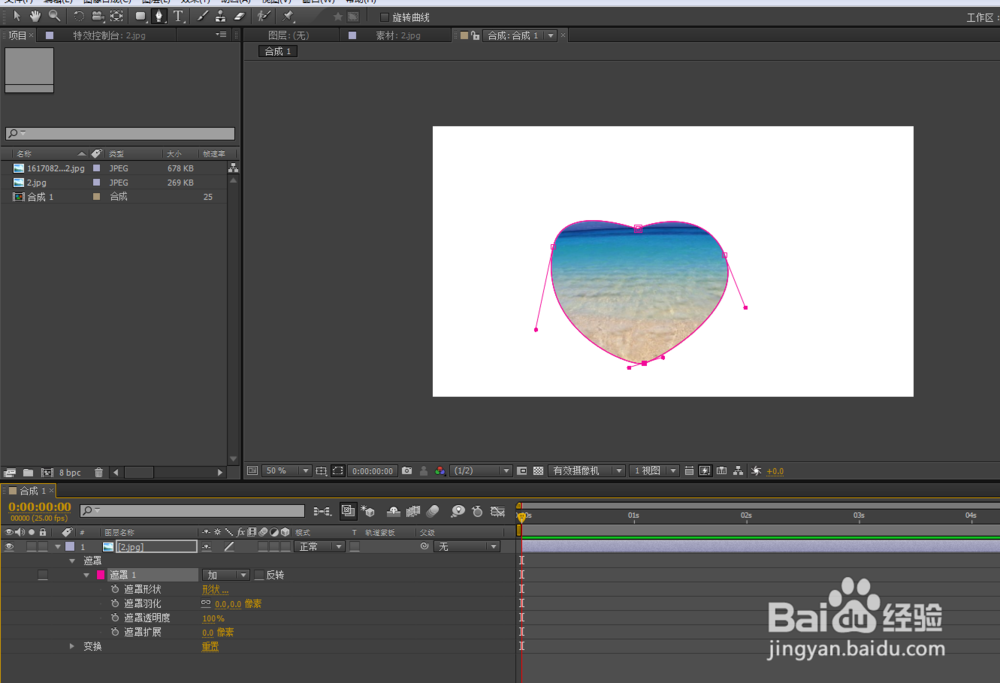Expand the 变换 transform group

click(72, 646)
